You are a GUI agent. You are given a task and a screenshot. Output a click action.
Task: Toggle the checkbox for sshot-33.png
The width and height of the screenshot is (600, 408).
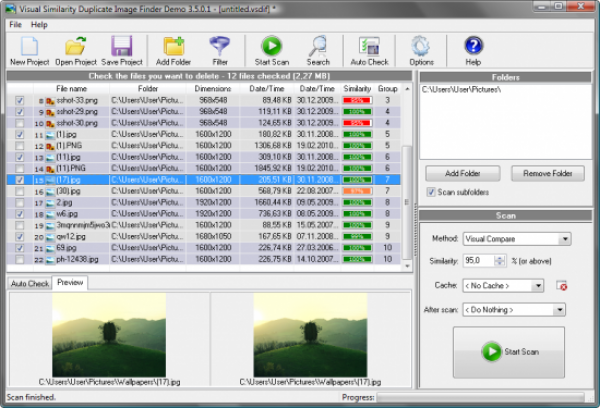click(x=21, y=100)
